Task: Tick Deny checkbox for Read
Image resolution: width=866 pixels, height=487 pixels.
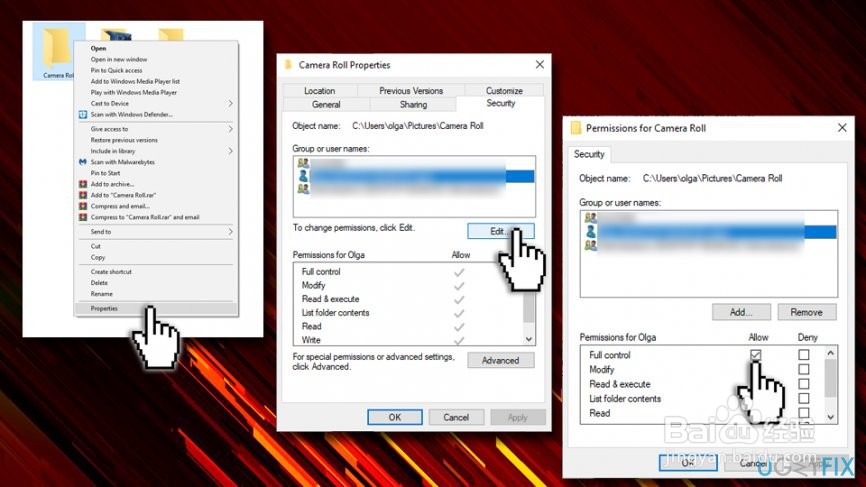Action: [x=804, y=412]
